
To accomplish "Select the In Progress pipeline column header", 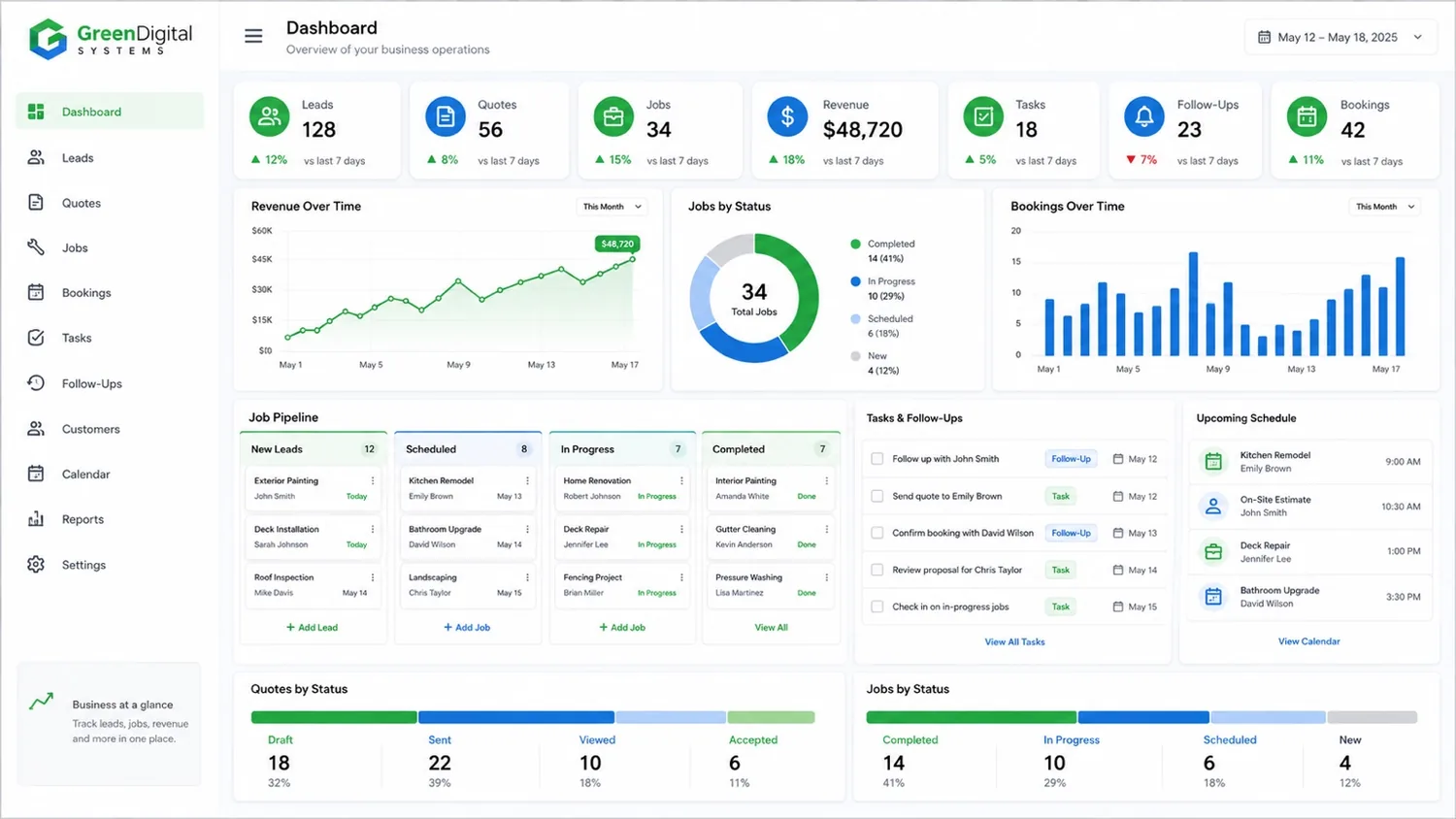I will coord(622,449).
